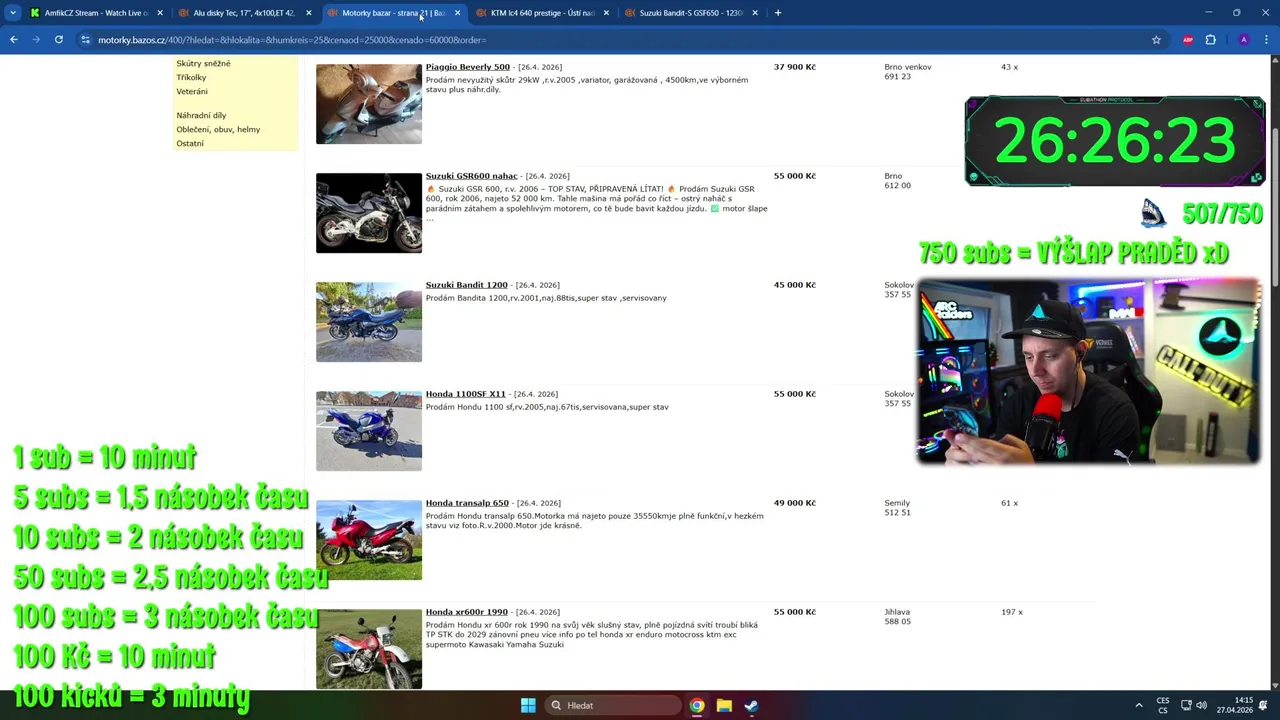Click the 43 x view count
Screen dimensions: 1280x720
1009,67
